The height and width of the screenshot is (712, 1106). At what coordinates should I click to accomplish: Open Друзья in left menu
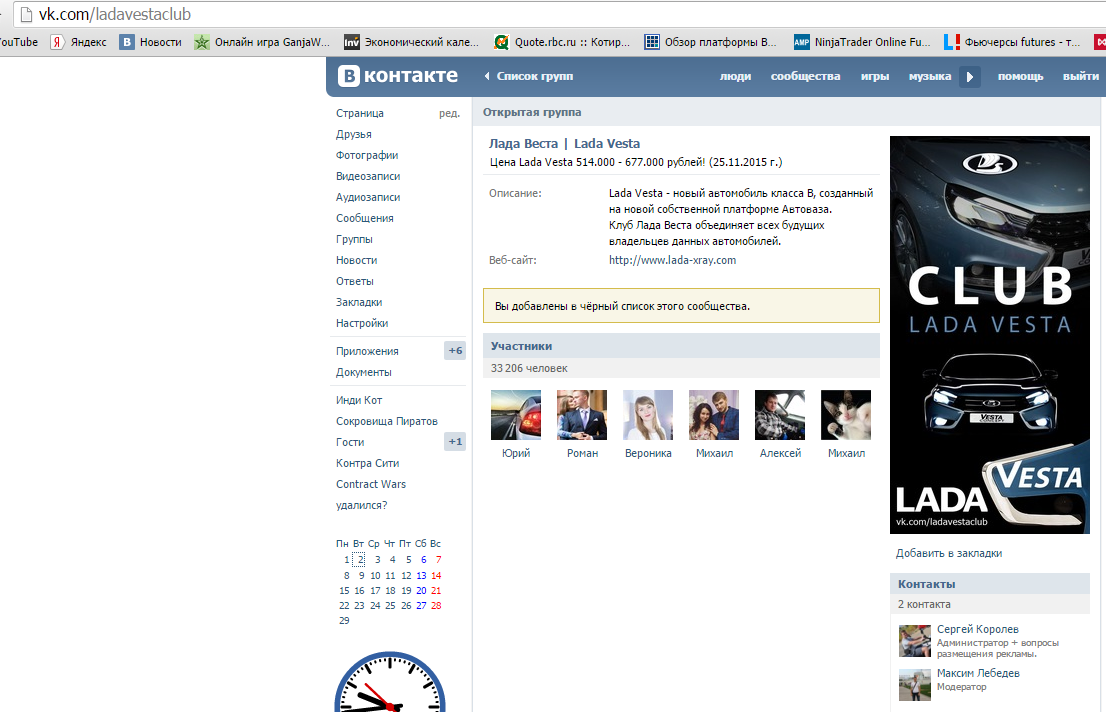[x=353, y=134]
